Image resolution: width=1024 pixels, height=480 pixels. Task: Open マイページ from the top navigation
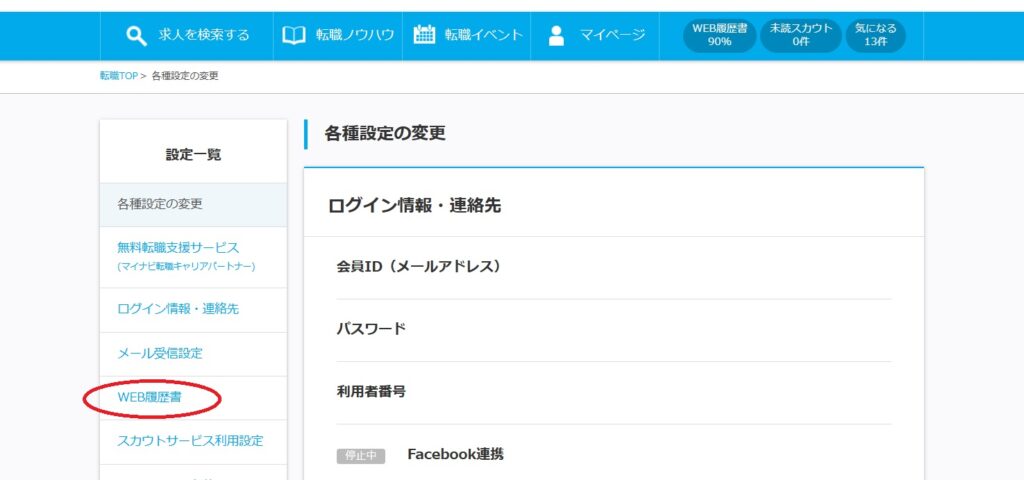point(611,35)
